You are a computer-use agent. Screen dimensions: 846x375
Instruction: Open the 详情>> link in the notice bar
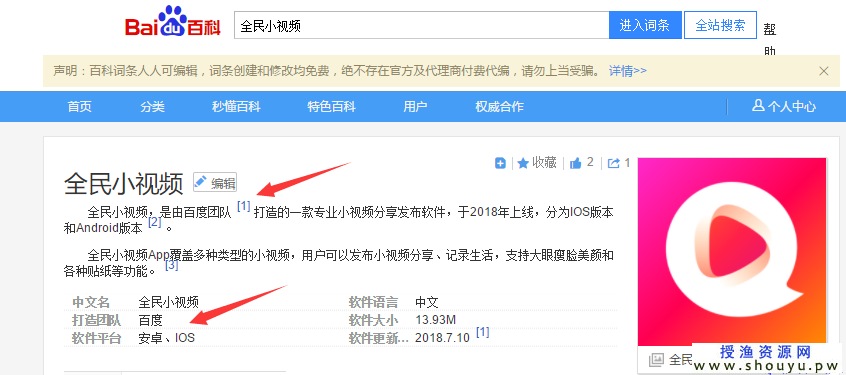coord(627,71)
